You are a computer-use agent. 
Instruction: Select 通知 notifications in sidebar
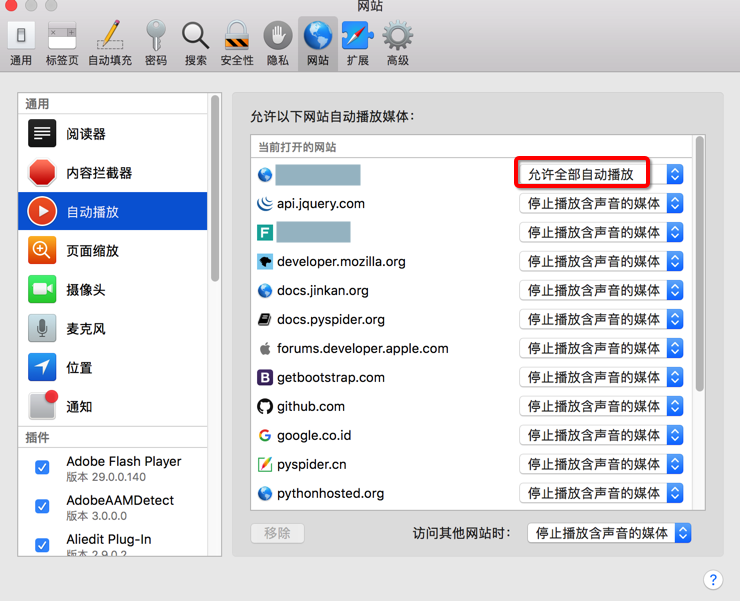[x=113, y=406]
